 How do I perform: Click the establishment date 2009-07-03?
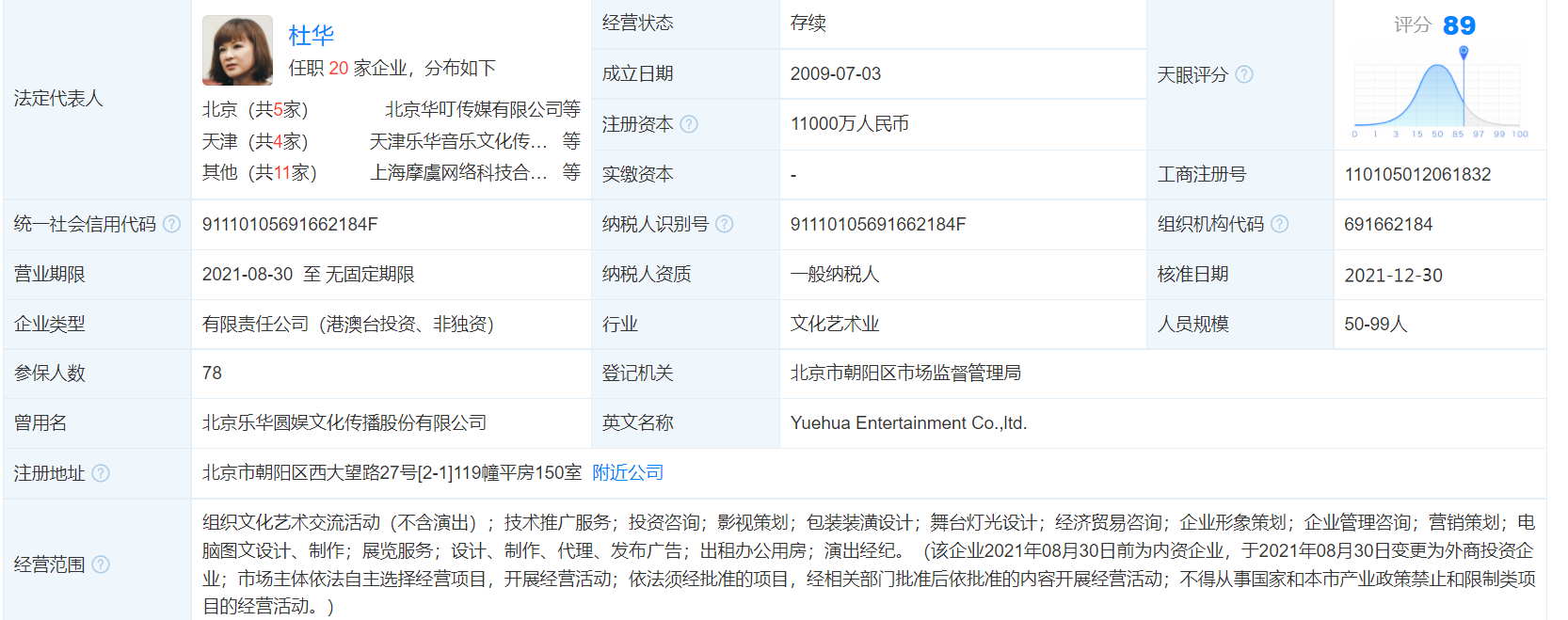coord(836,73)
